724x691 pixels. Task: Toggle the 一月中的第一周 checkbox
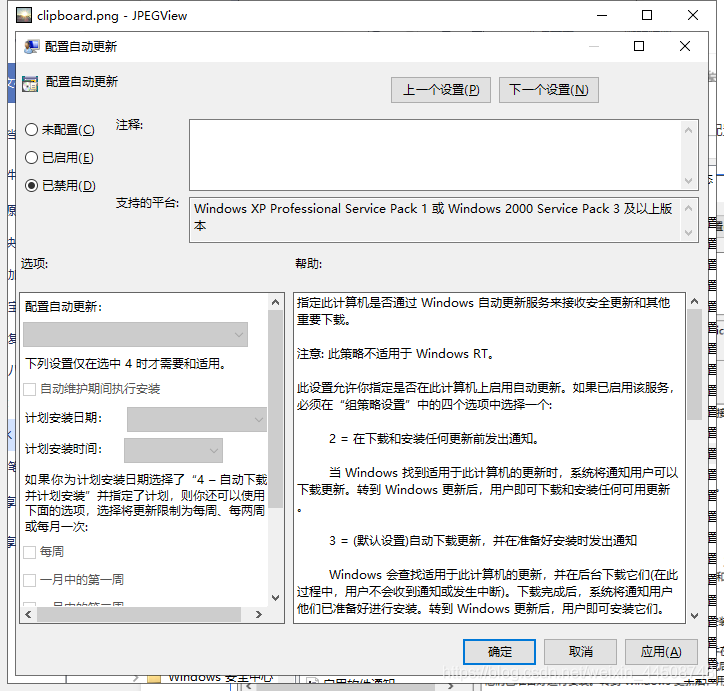[30, 580]
